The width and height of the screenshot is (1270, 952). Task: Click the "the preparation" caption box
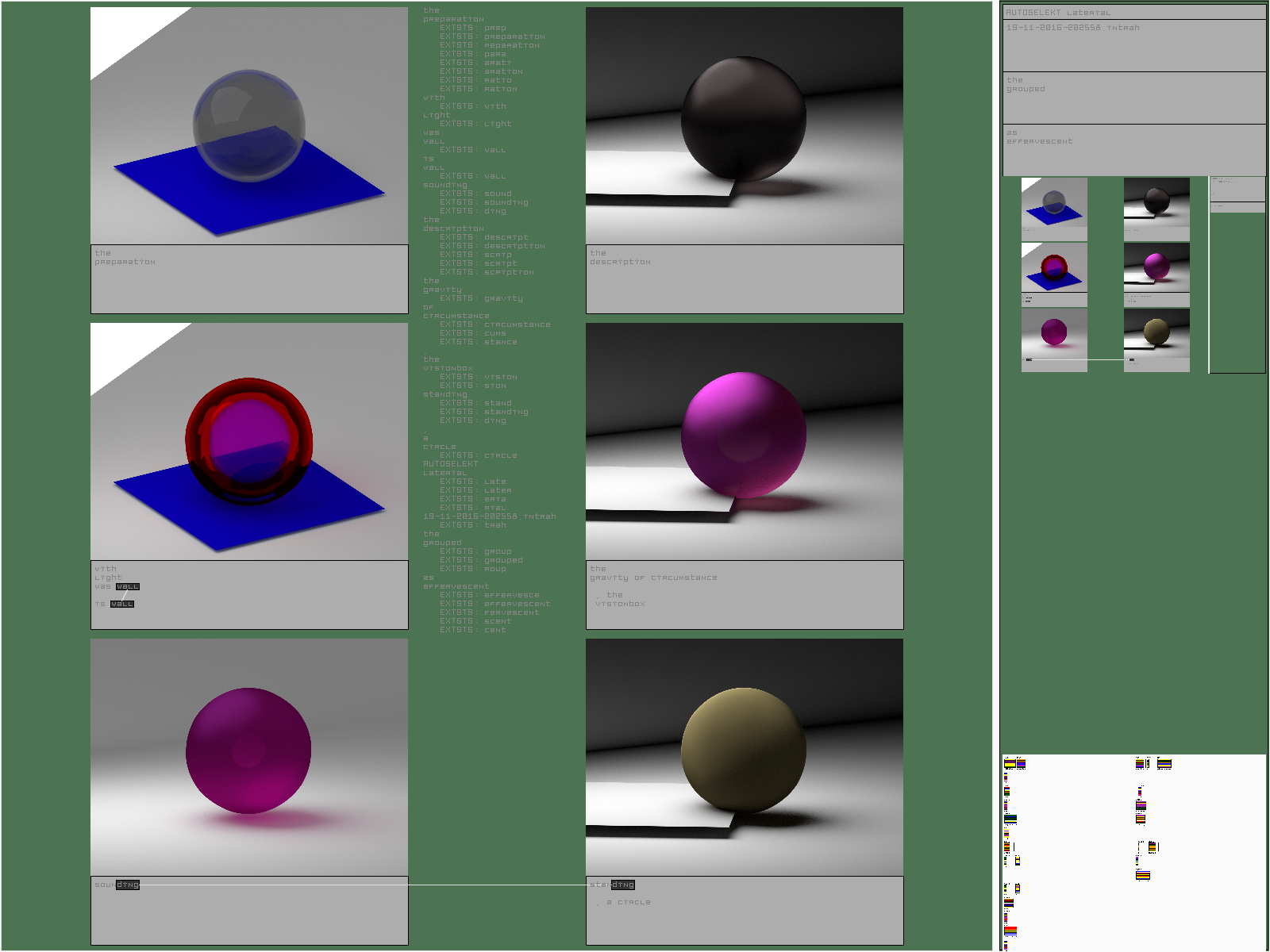(x=249, y=279)
